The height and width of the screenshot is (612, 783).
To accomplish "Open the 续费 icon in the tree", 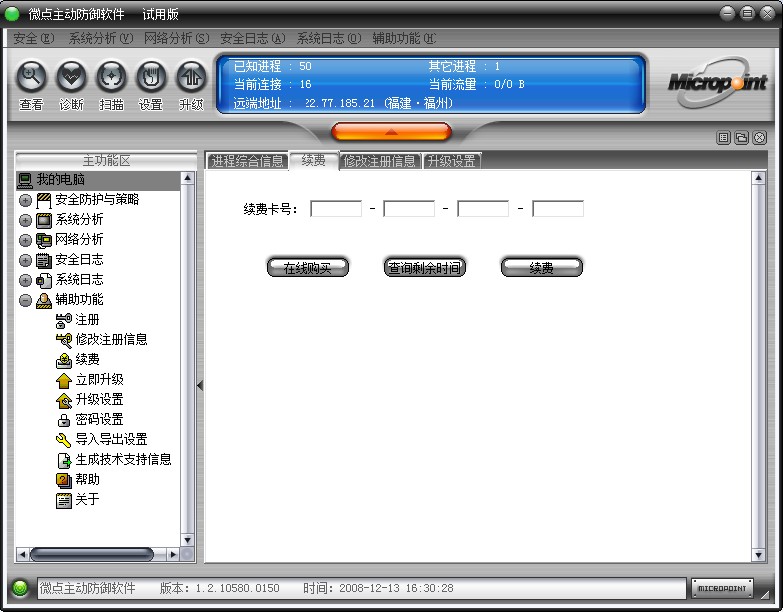I will click(64, 360).
